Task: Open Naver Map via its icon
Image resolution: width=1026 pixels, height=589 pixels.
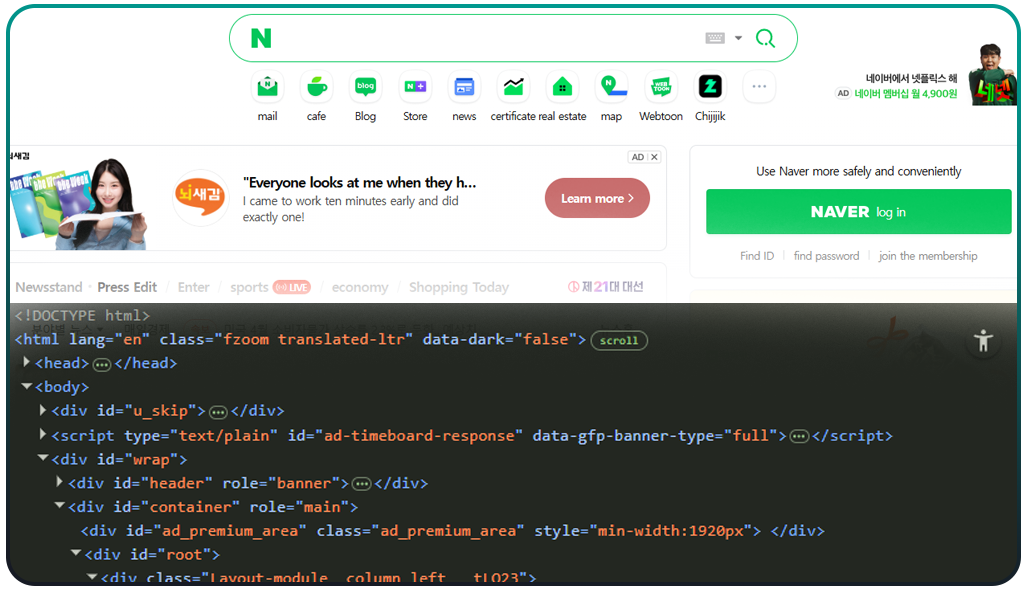Action: pos(612,86)
